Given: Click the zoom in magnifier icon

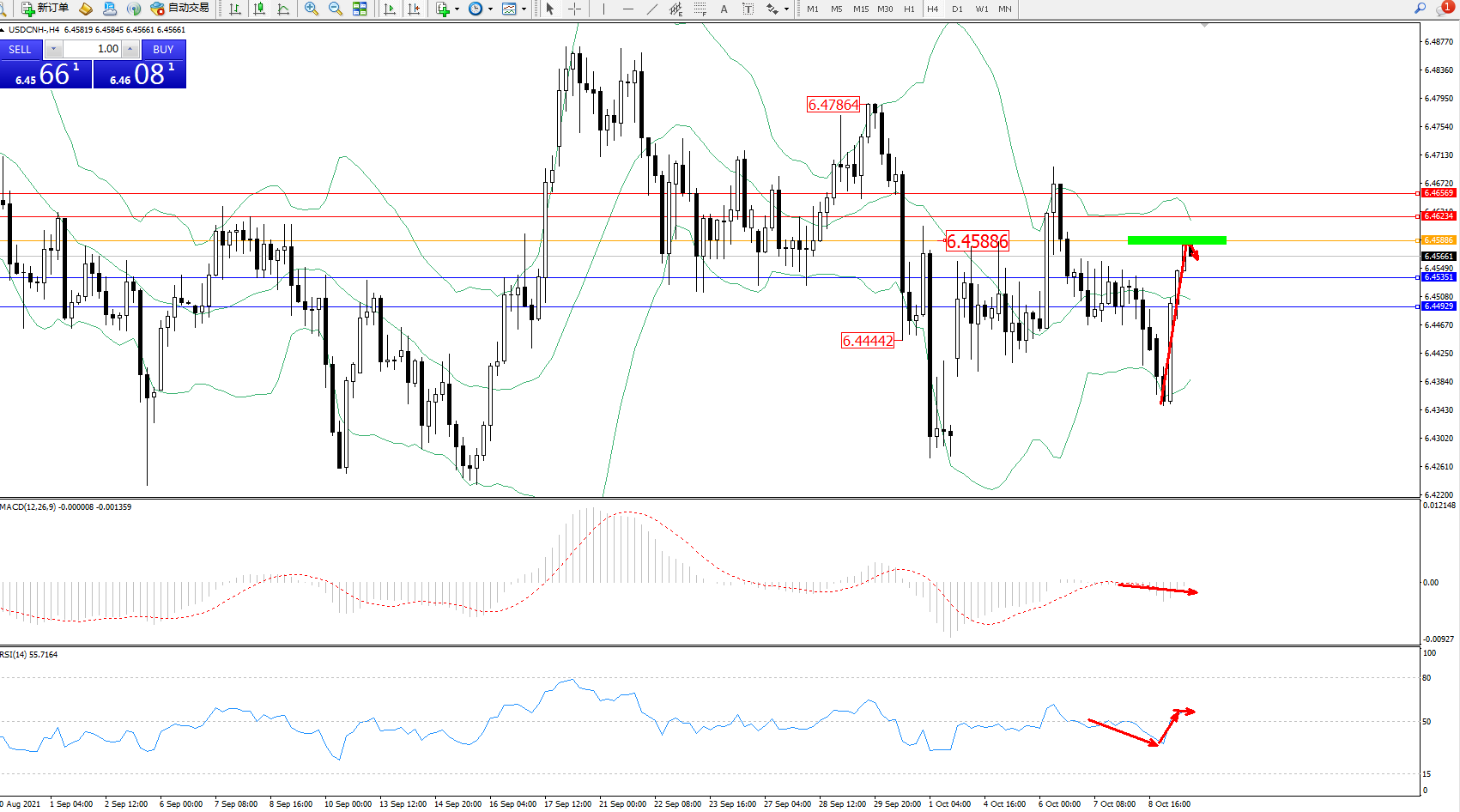Looking at the screenshot, I should 311,9.
